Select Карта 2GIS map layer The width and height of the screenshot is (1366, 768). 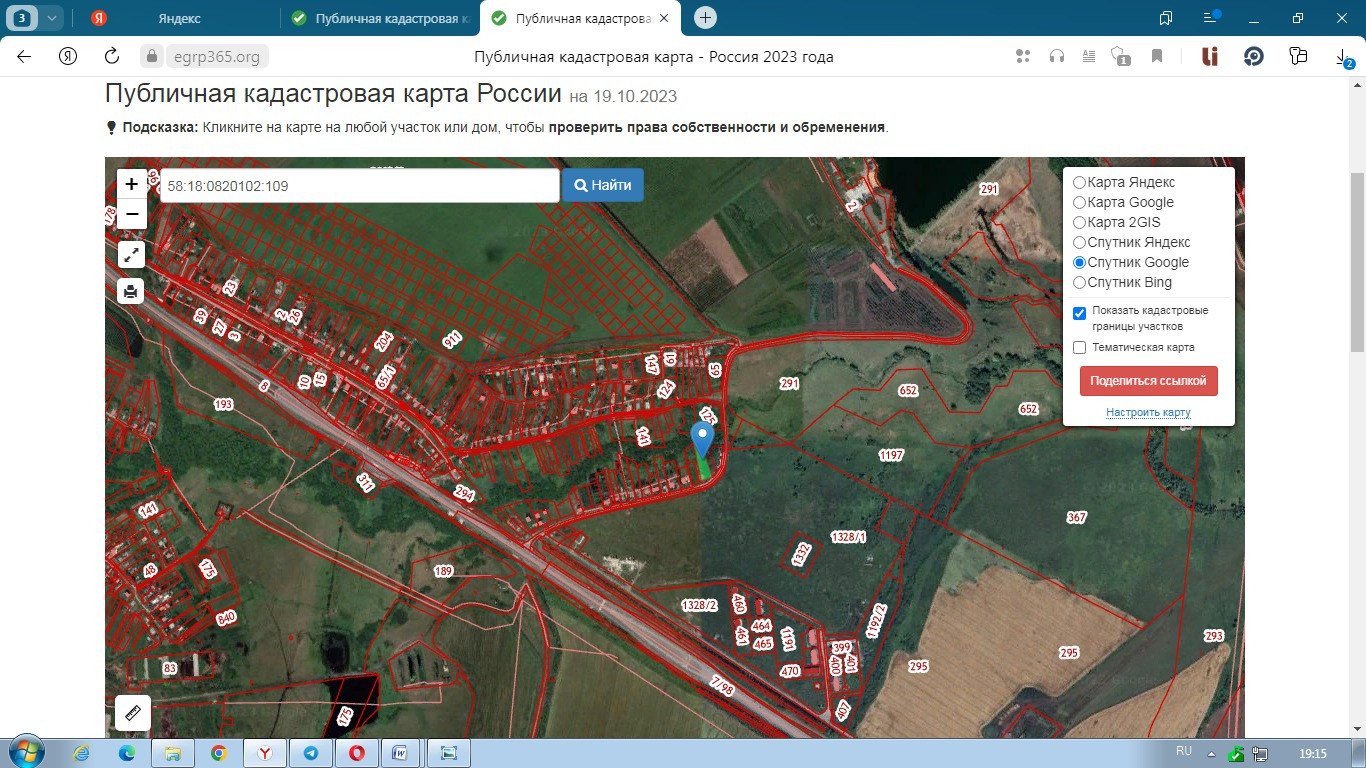coord(1079,223)
